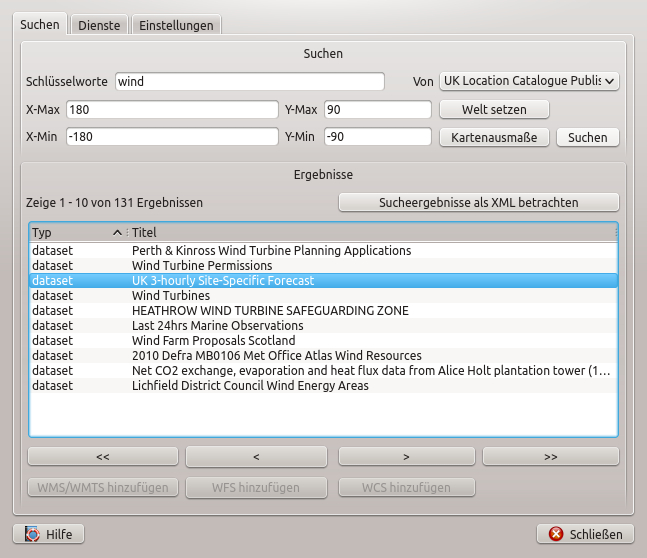Image resolution: width=647 pixels, height=558 pixels.
Task: Click the Schlüsselworte field containing wind
Action: [x=250, y=81]
